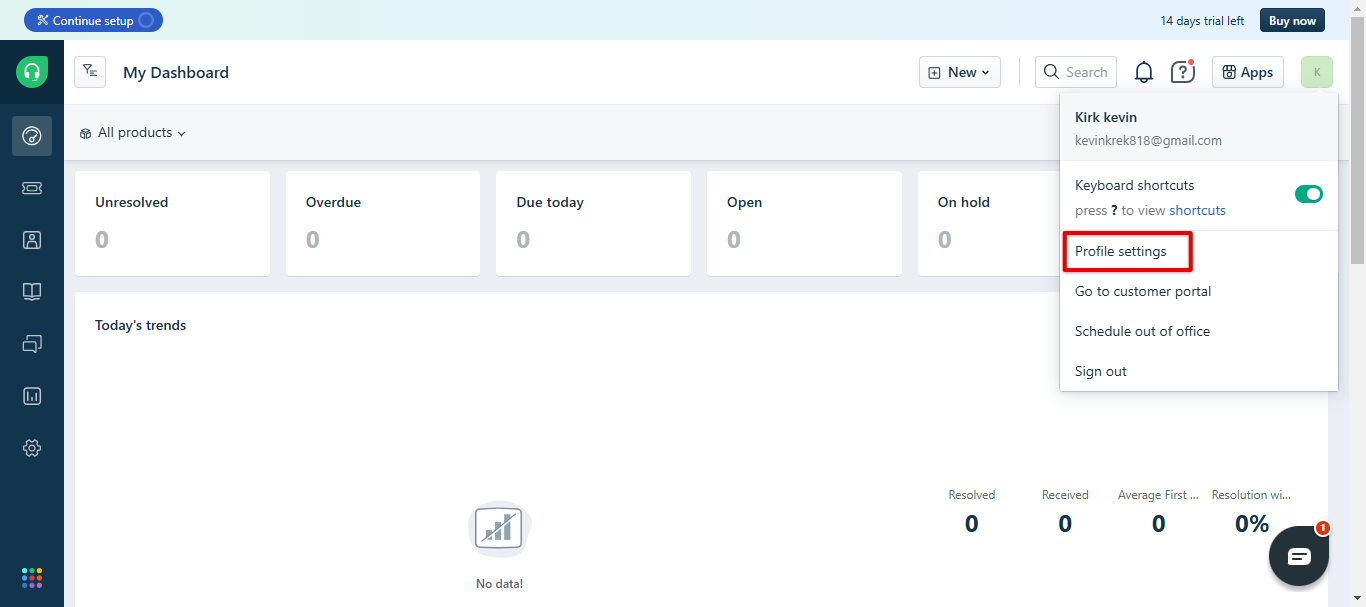Click the Kirk kevin name

[1106, 117]
